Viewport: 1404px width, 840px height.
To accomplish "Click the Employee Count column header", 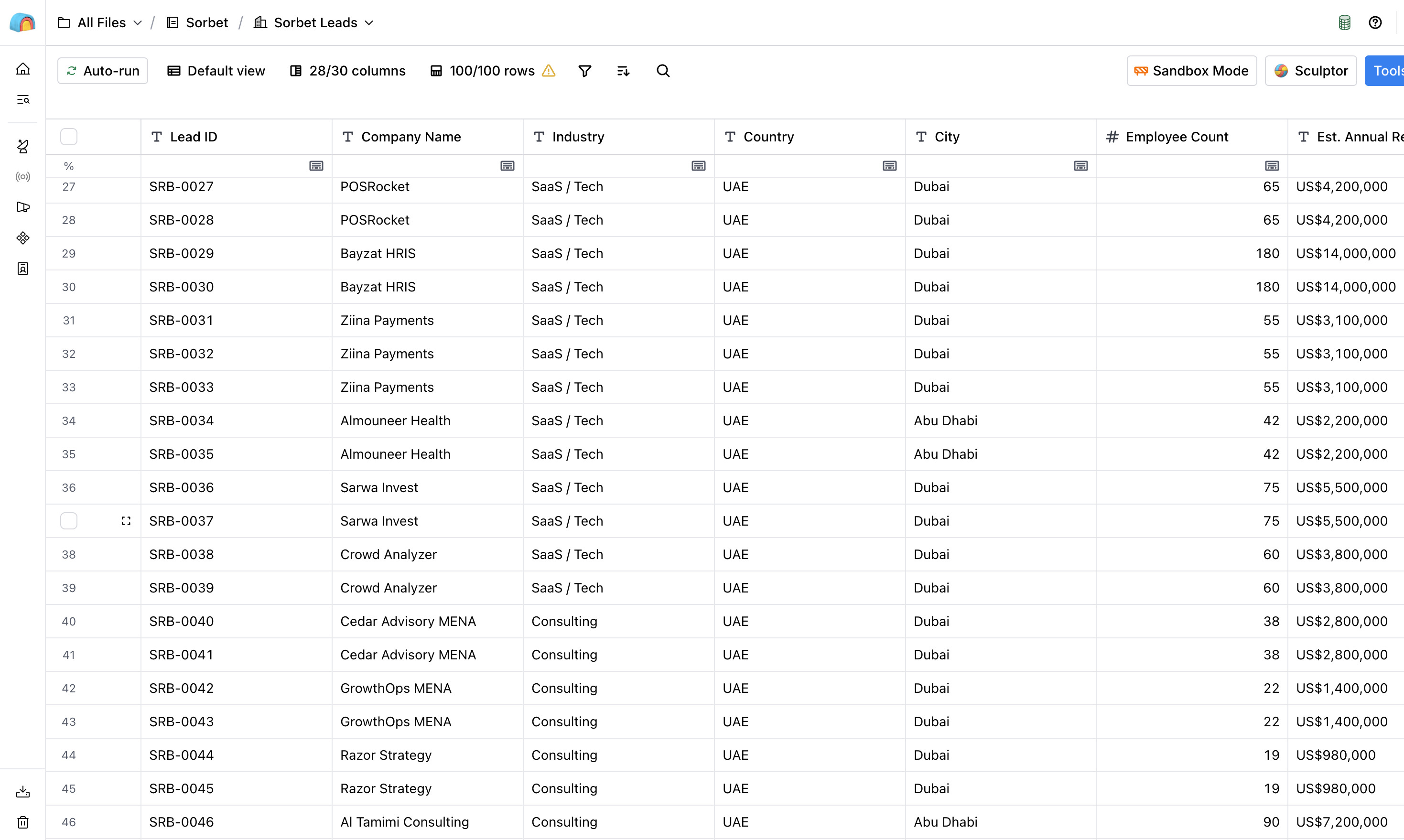I will [x=1192, y=136].
